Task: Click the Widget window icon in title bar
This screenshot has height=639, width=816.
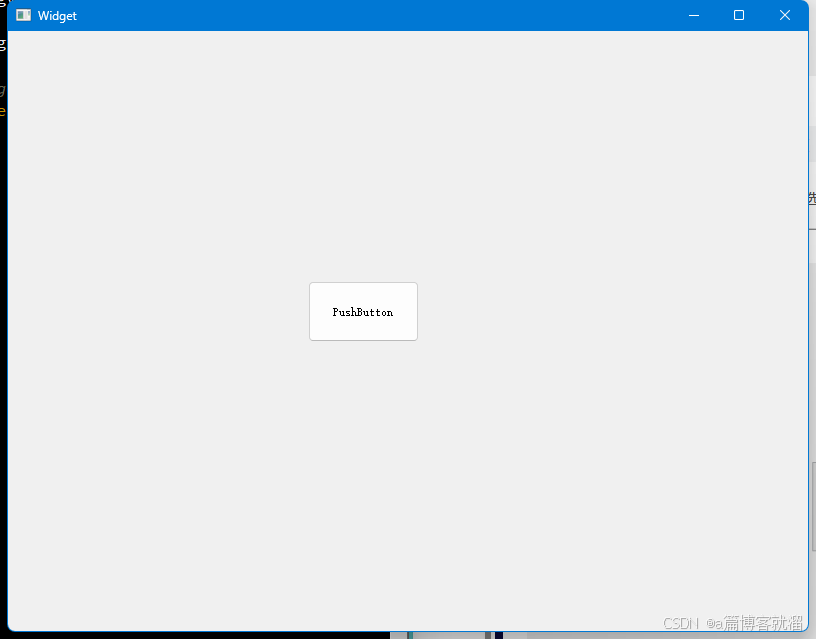Action: tap(23, 15)
